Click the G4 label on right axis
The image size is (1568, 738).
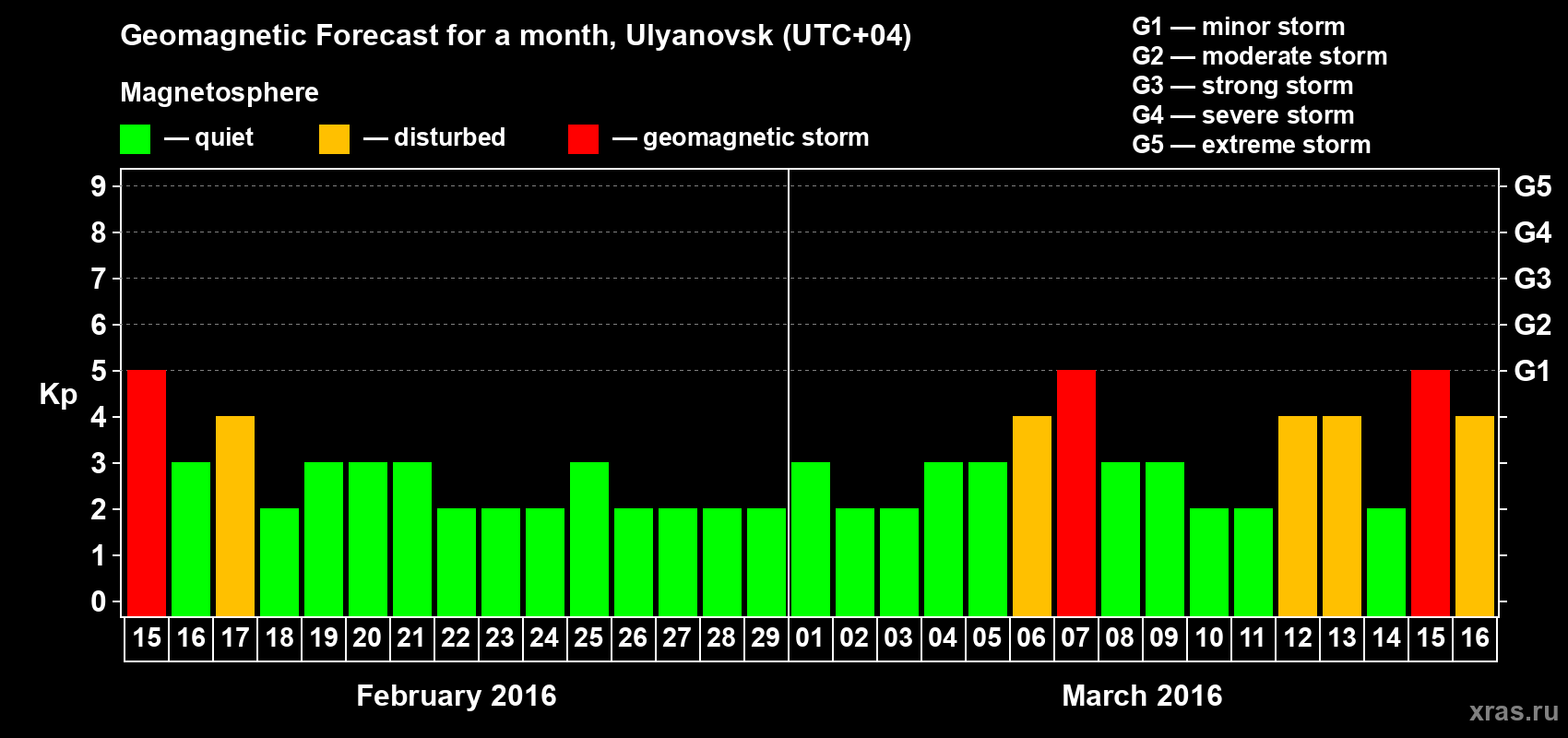click(x=1533, y=232)
